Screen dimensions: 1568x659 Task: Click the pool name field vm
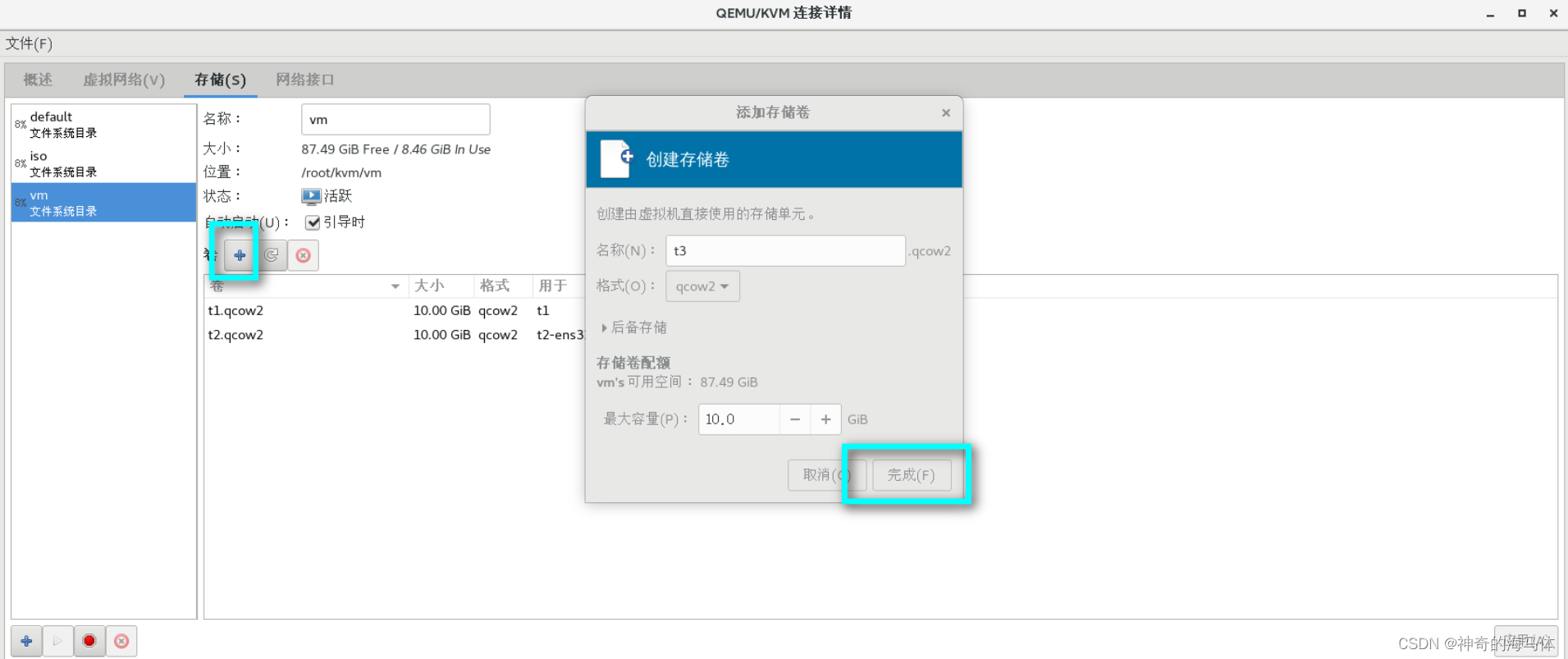pyautogui.click(x=395, y=120)
